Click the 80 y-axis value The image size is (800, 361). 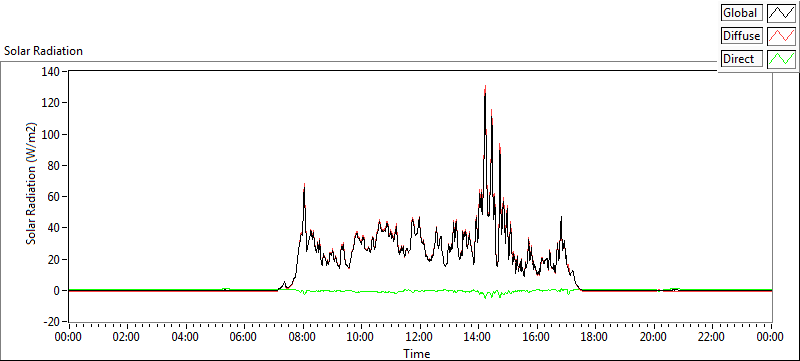click(x=55, y=165)
